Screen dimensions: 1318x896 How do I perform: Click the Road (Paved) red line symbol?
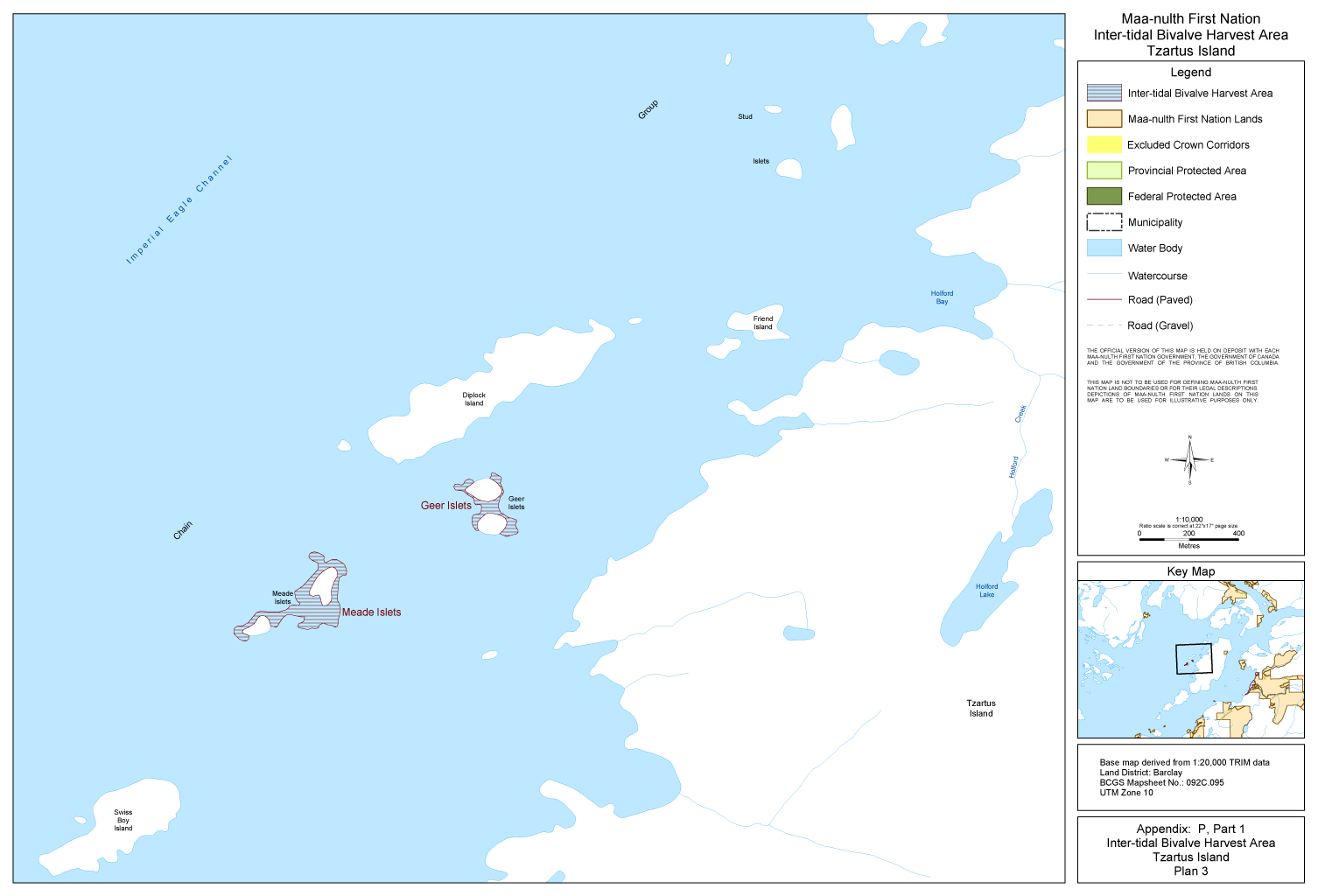1104,299
